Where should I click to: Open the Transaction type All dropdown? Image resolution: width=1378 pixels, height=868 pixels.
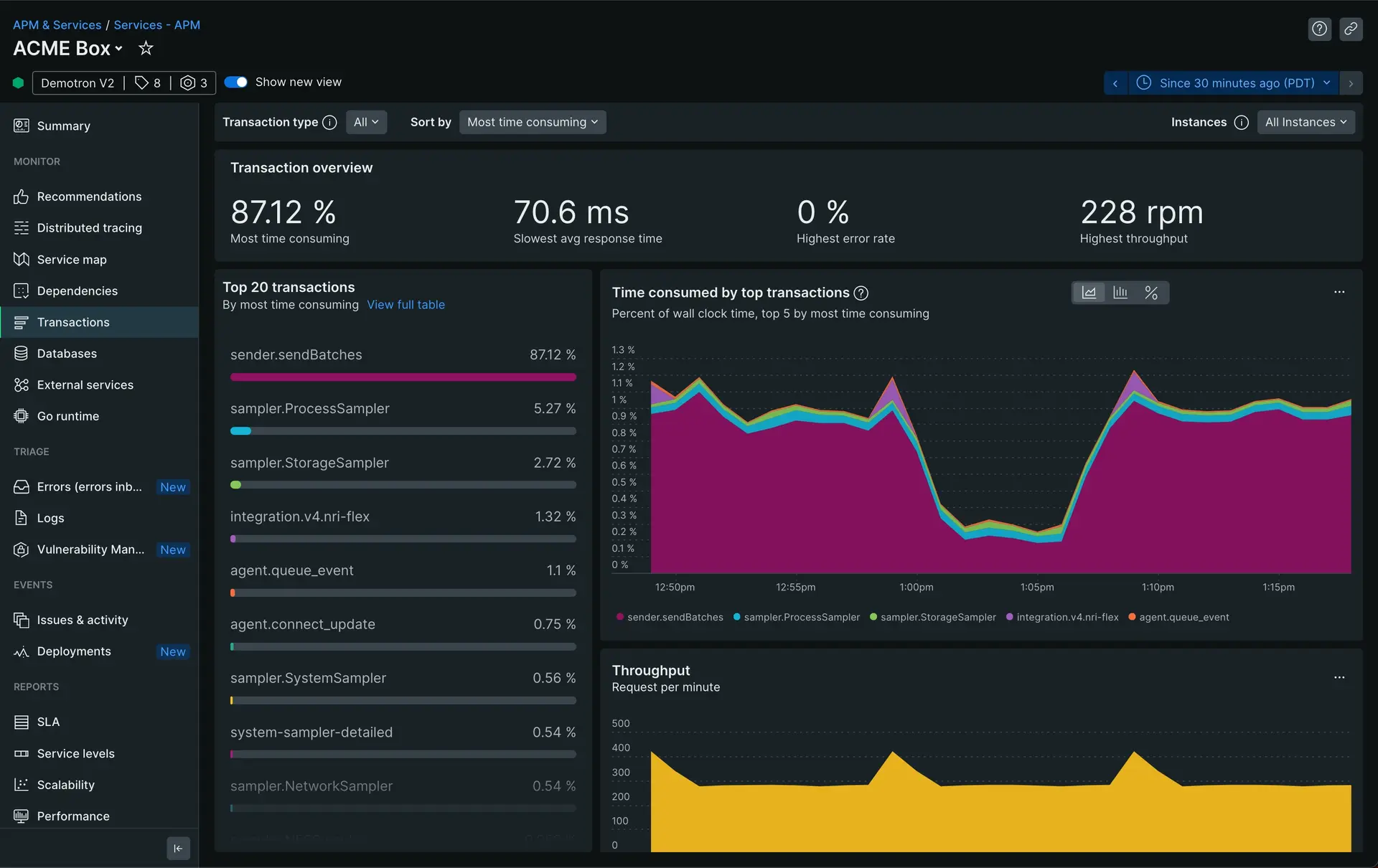pos(366,123)
